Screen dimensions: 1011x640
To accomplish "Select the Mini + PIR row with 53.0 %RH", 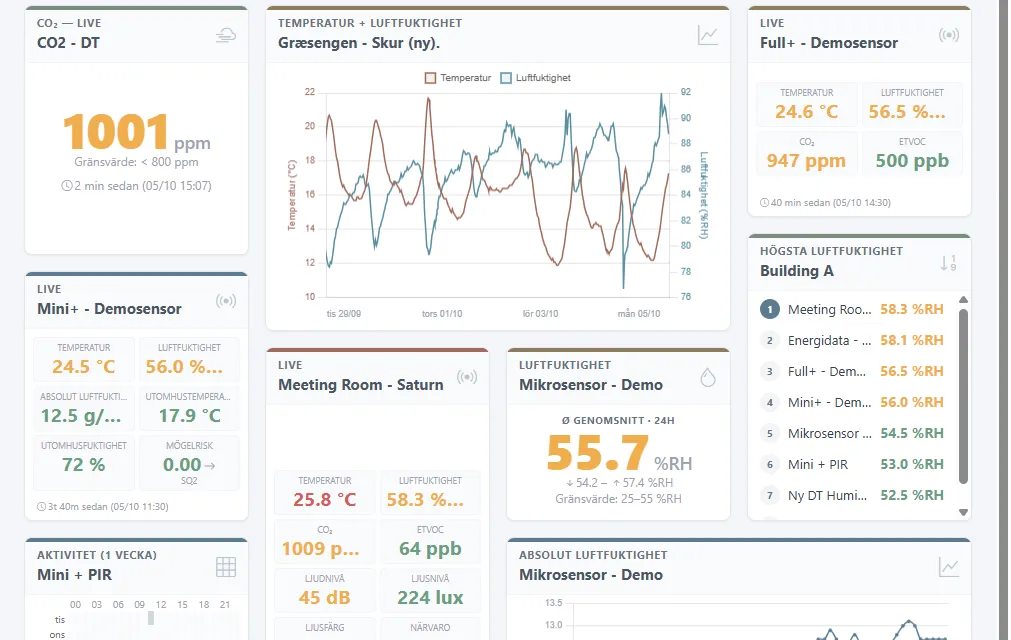I will pos(852,464).
